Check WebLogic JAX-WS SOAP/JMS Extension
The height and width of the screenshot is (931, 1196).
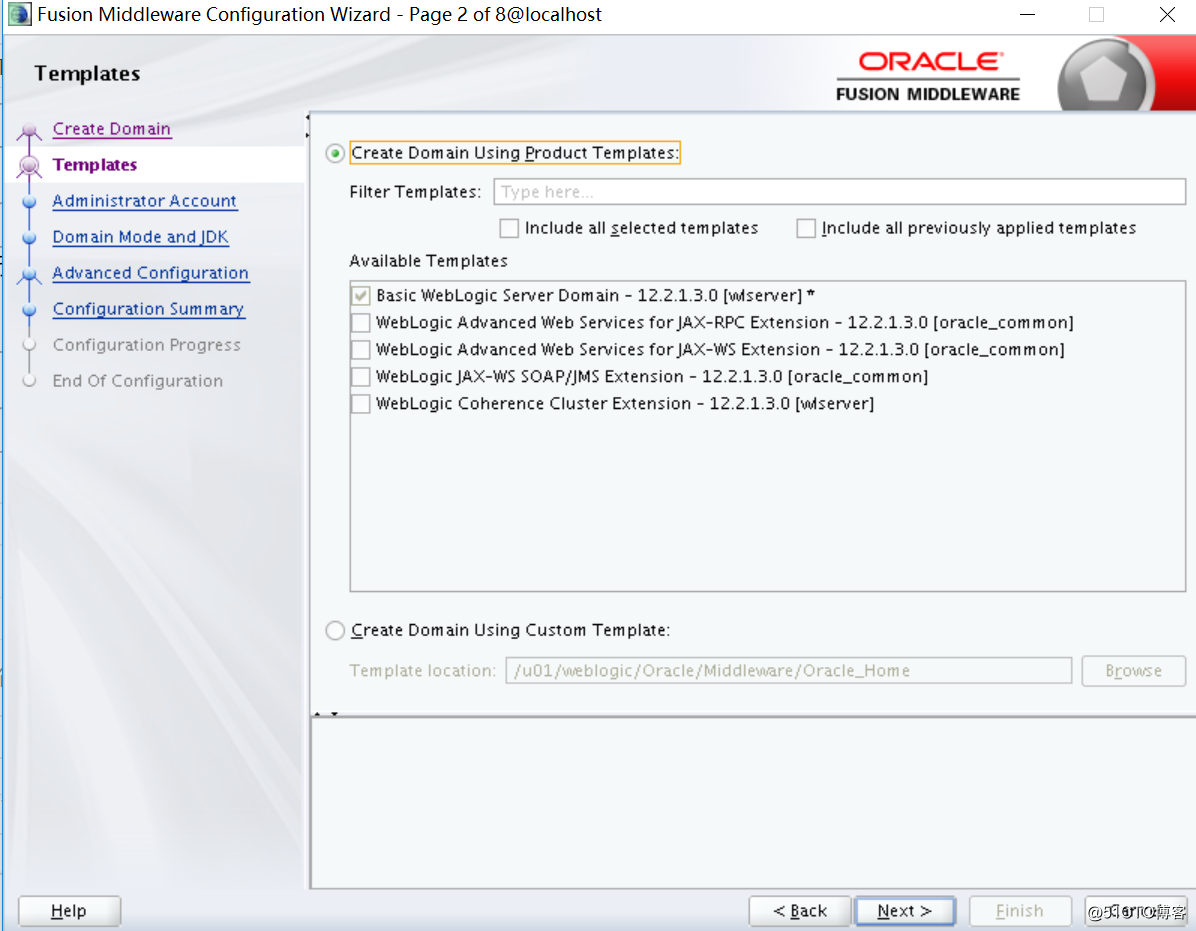[x=361, y=377]
